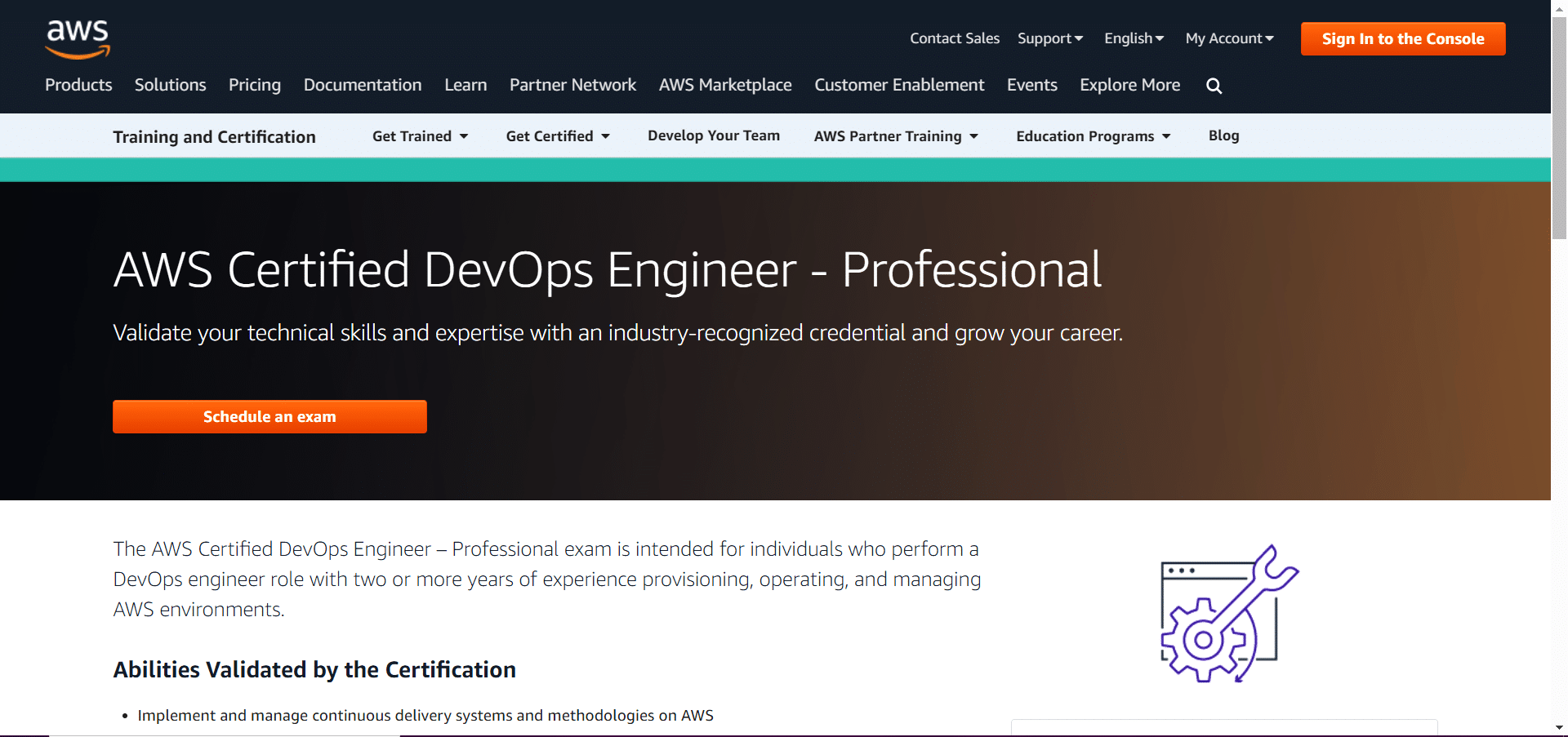Open the English language selector
Image resolution: width=1568 pixels, height=737 pixels.
[x=1134, y=38]
